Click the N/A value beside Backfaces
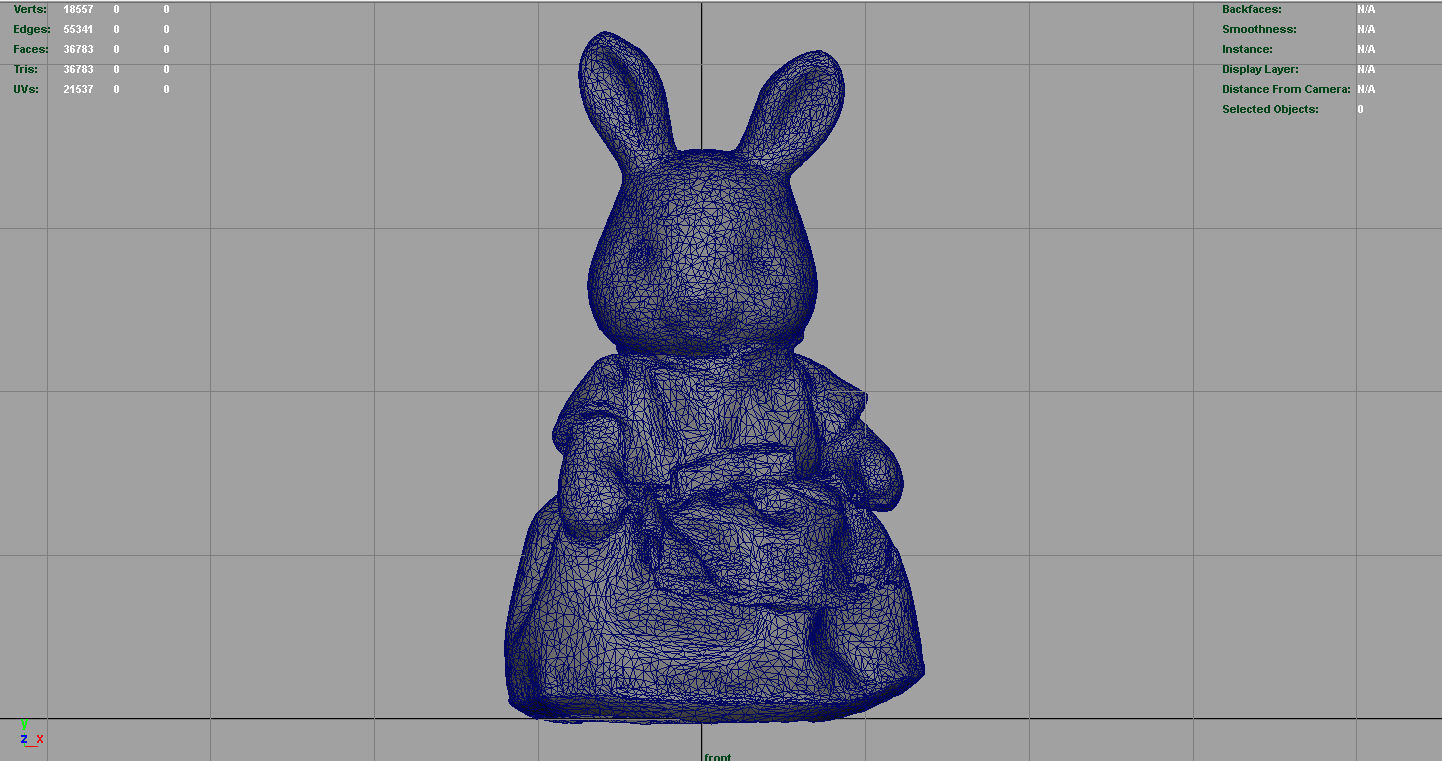This screenshot has width=1442, height=761. tap(1366, 9)
